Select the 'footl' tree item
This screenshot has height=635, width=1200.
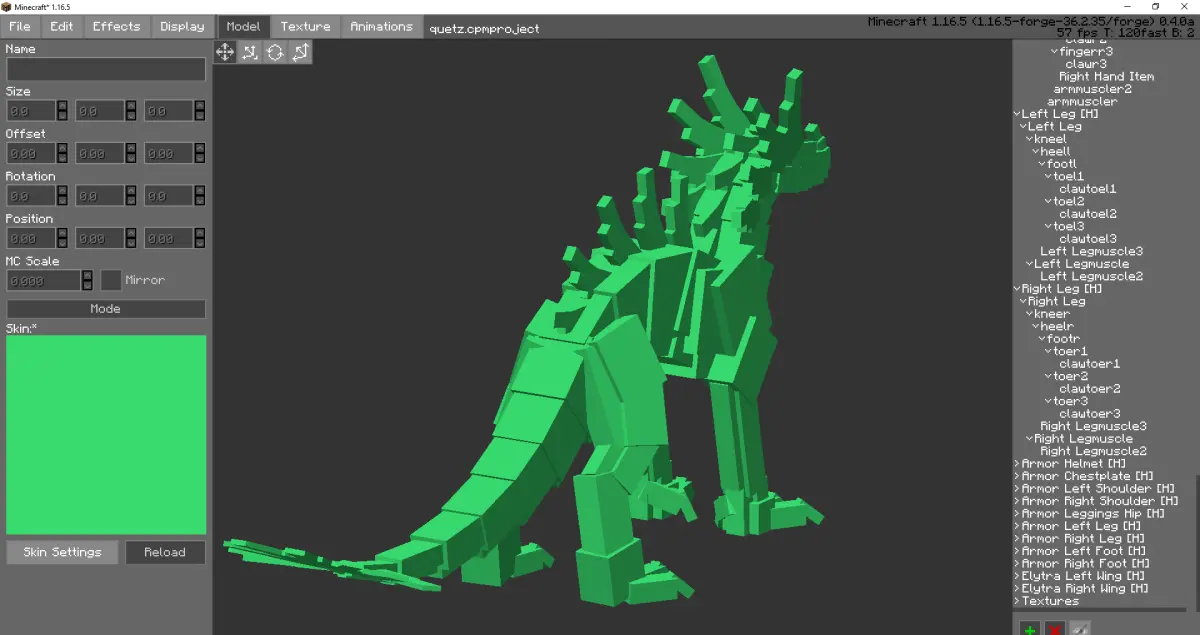[1062, 164]
